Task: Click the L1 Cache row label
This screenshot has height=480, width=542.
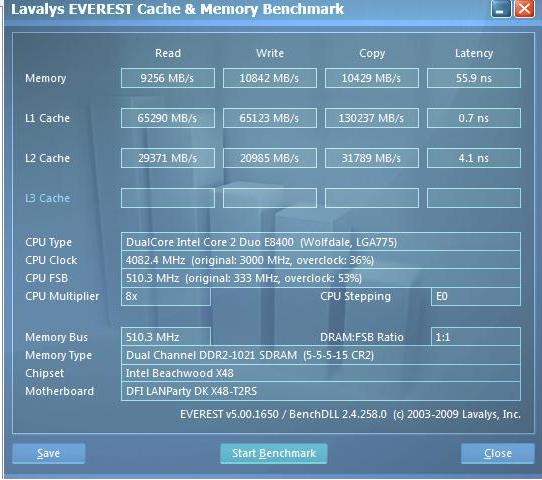Action: [47, 118]
